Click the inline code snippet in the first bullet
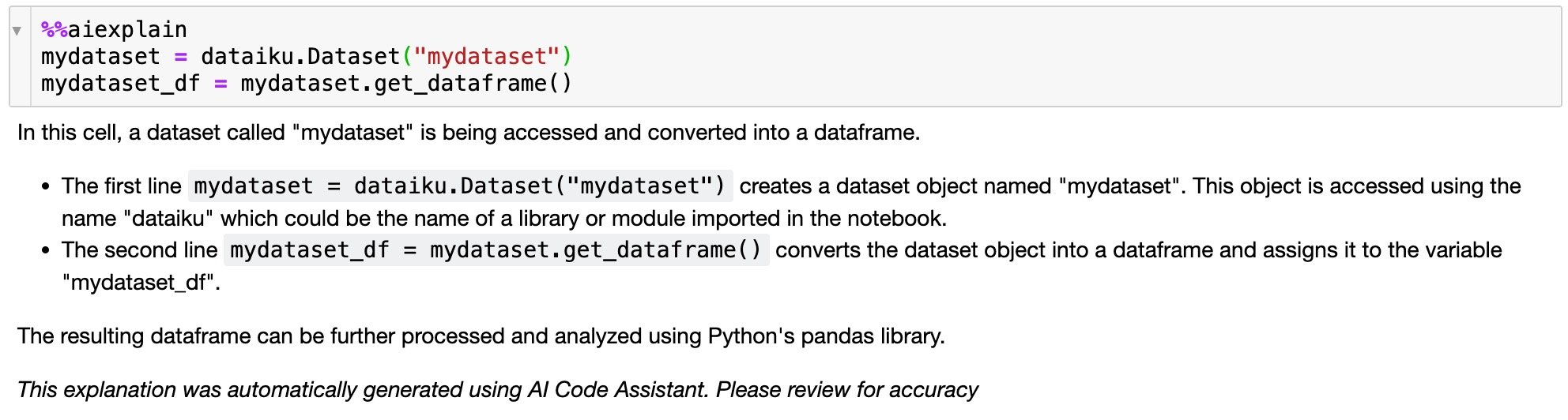 [460, 186]
